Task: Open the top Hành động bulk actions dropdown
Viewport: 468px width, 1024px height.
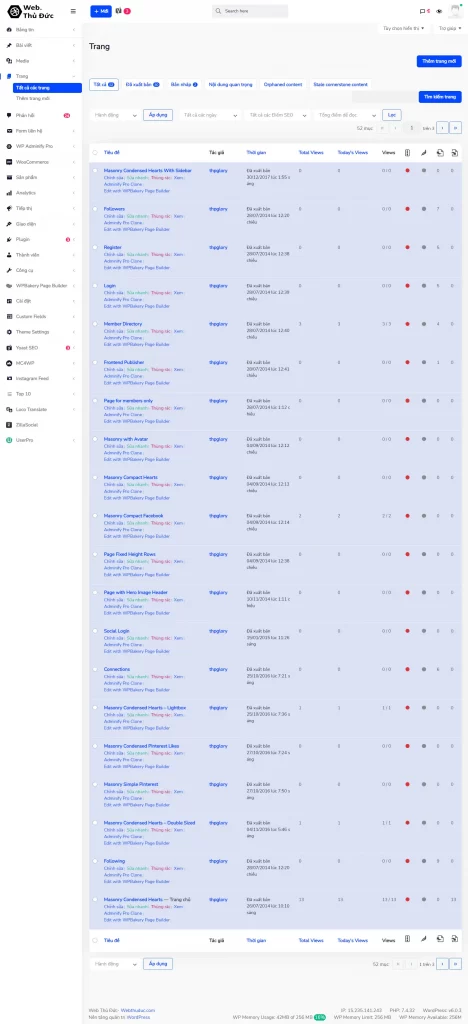Action: click(x=114, y=115)
